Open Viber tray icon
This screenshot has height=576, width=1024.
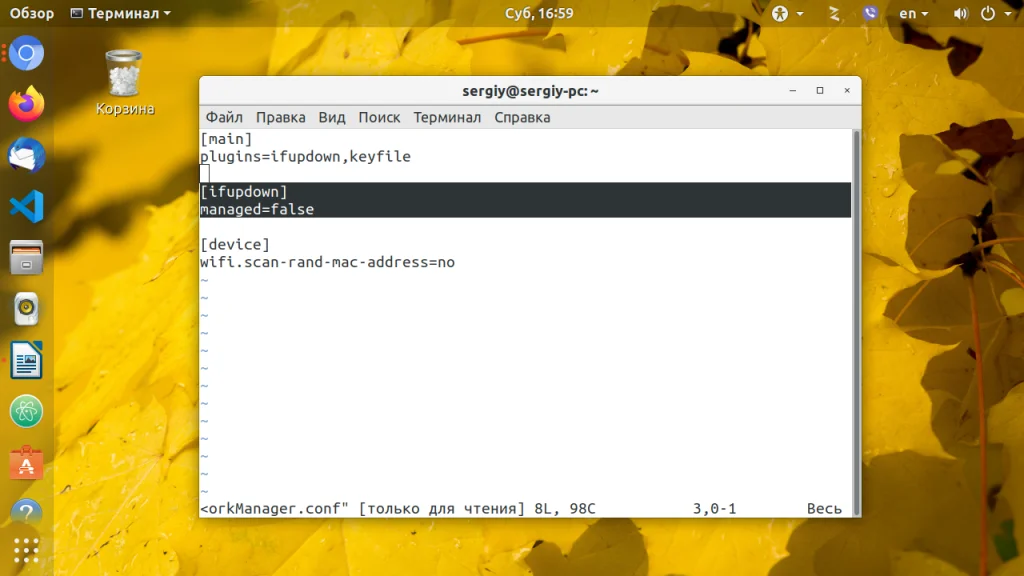pos(870,13)
